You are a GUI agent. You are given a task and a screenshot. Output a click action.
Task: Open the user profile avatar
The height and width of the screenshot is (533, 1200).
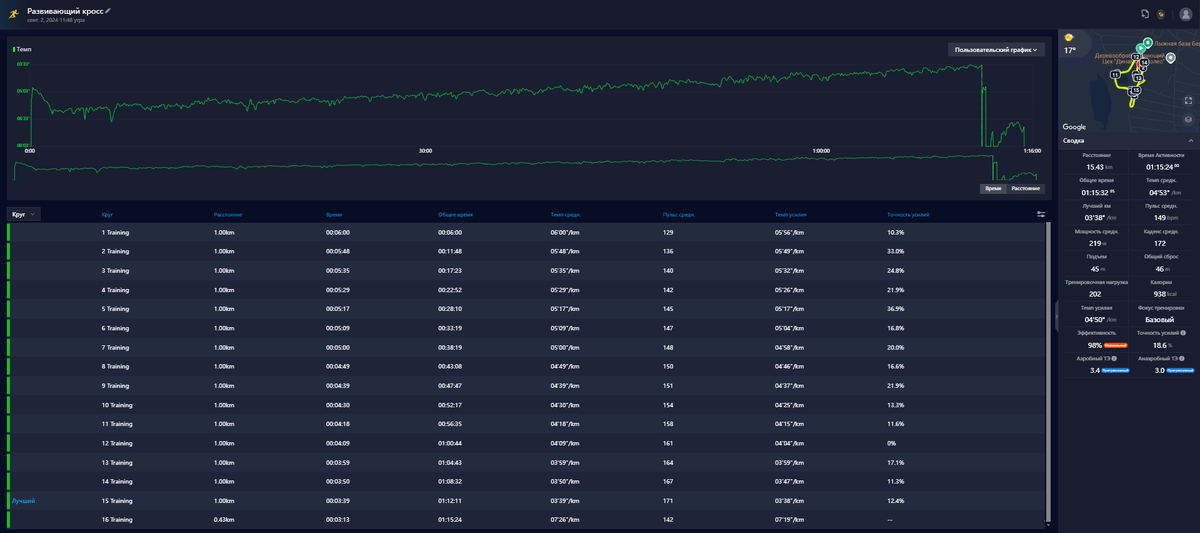point(1185,14)
